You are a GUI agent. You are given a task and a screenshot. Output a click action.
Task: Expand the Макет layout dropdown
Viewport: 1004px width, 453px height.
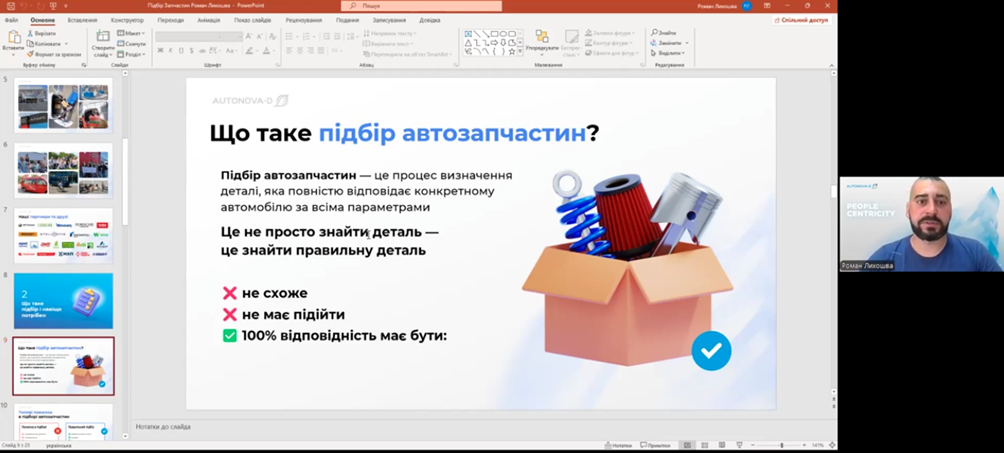134,33
